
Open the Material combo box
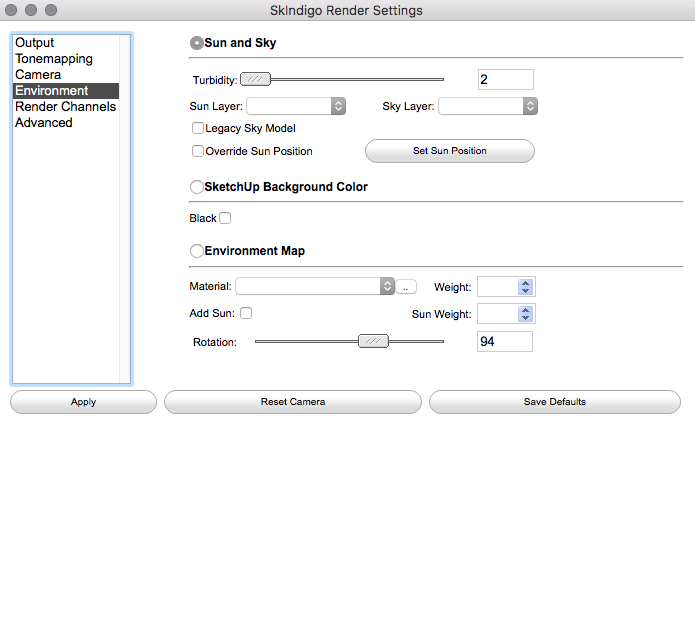pos(315,286)
